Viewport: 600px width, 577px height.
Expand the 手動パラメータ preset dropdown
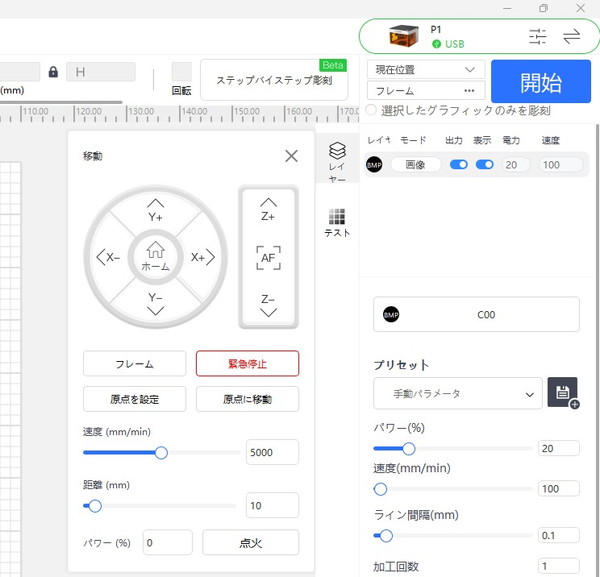coord(458,394)
